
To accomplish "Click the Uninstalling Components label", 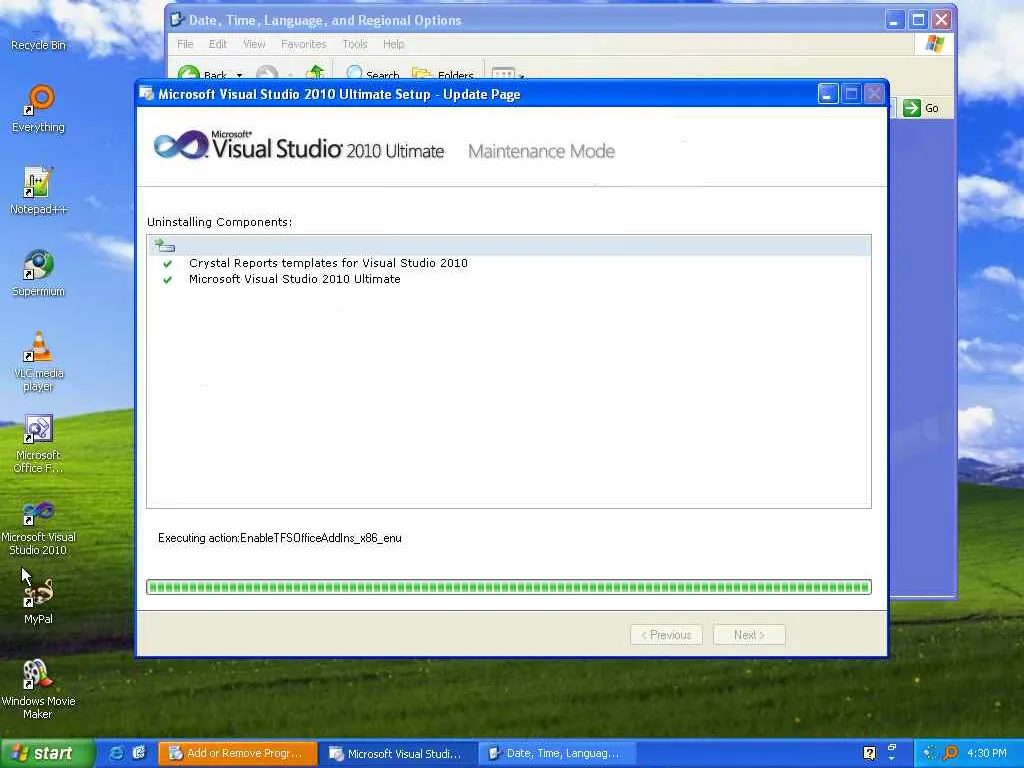I will click(x=219, y=222).
